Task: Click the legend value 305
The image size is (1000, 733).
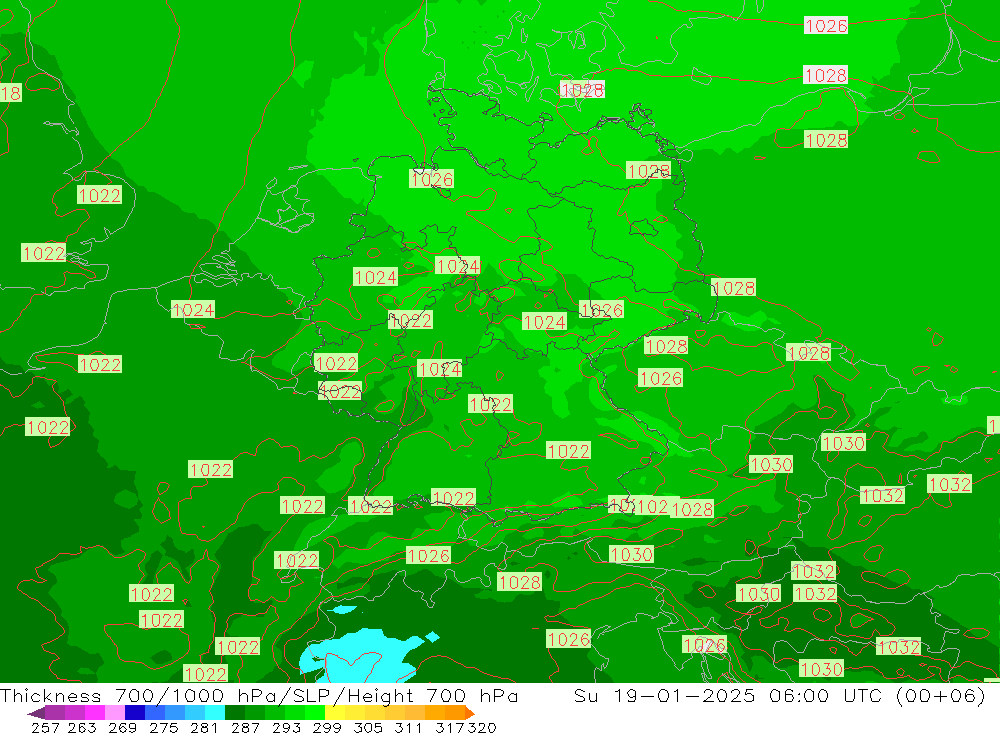Action: click(368, 727)
